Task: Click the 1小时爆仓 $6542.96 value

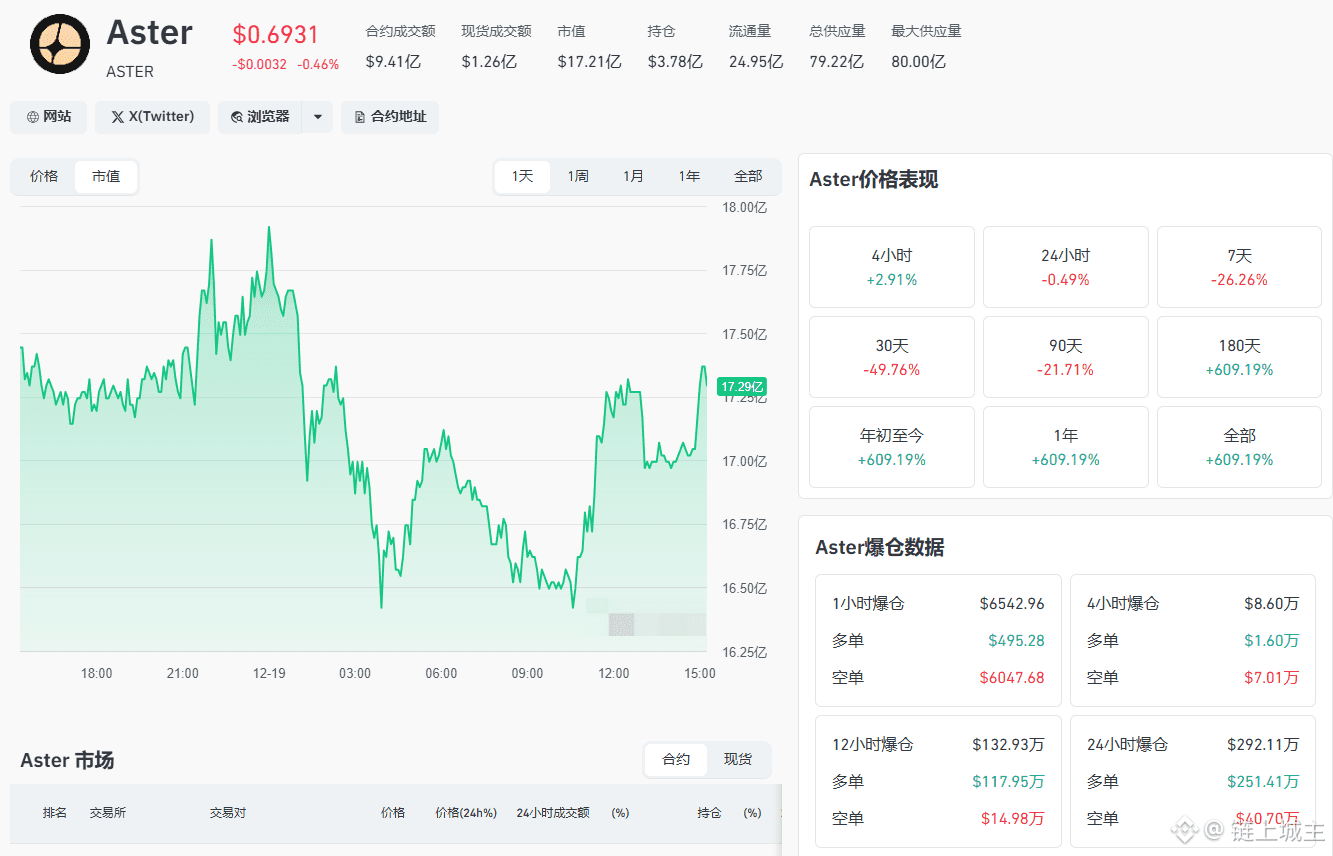Action: pyautogui.click(x=1012, y=604)
